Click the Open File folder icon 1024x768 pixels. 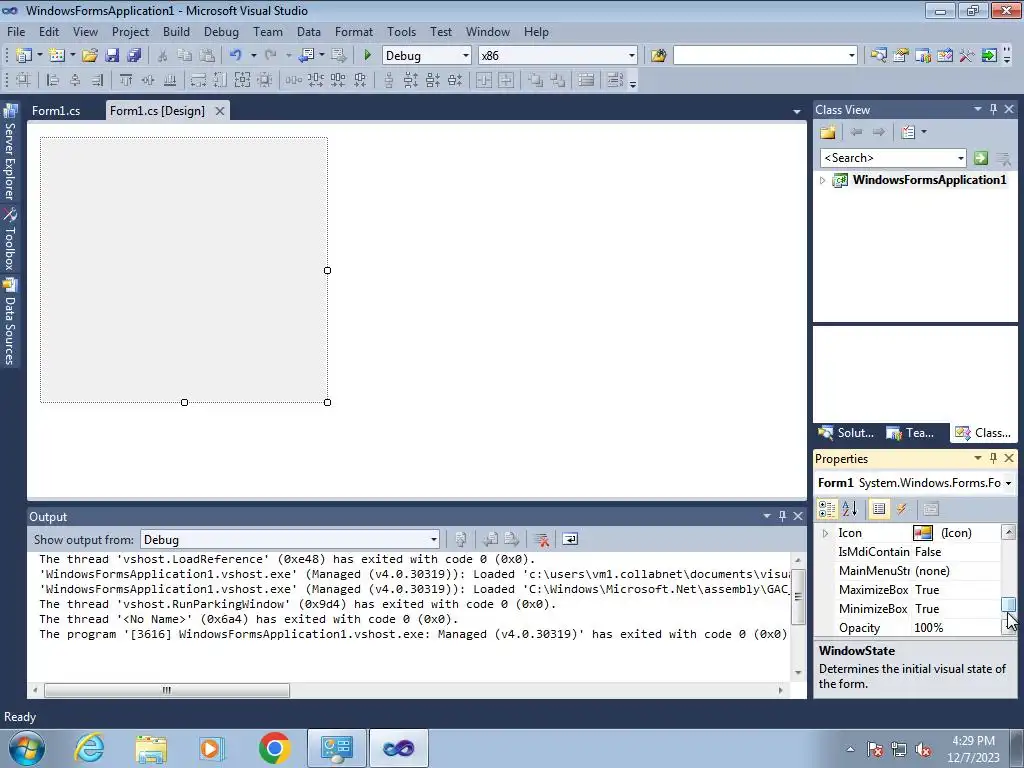click(x=89, y=56)
